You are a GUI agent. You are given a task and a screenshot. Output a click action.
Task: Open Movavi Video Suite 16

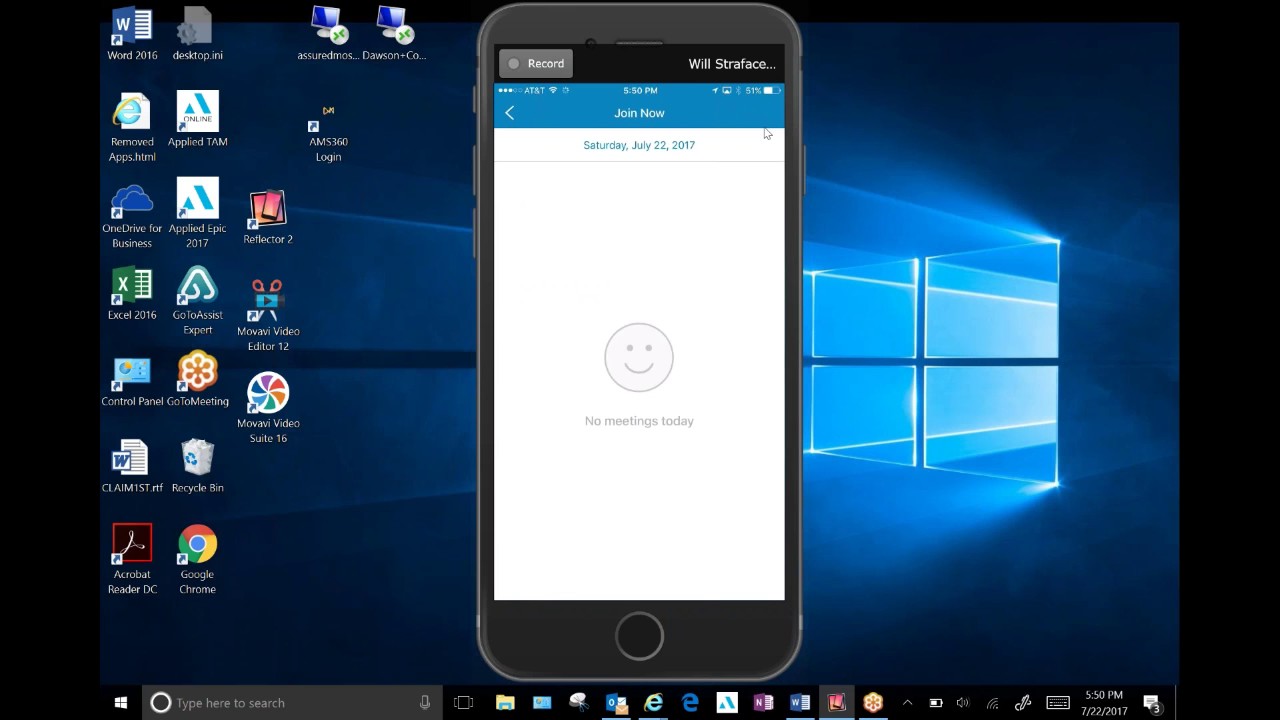(268, 408)
